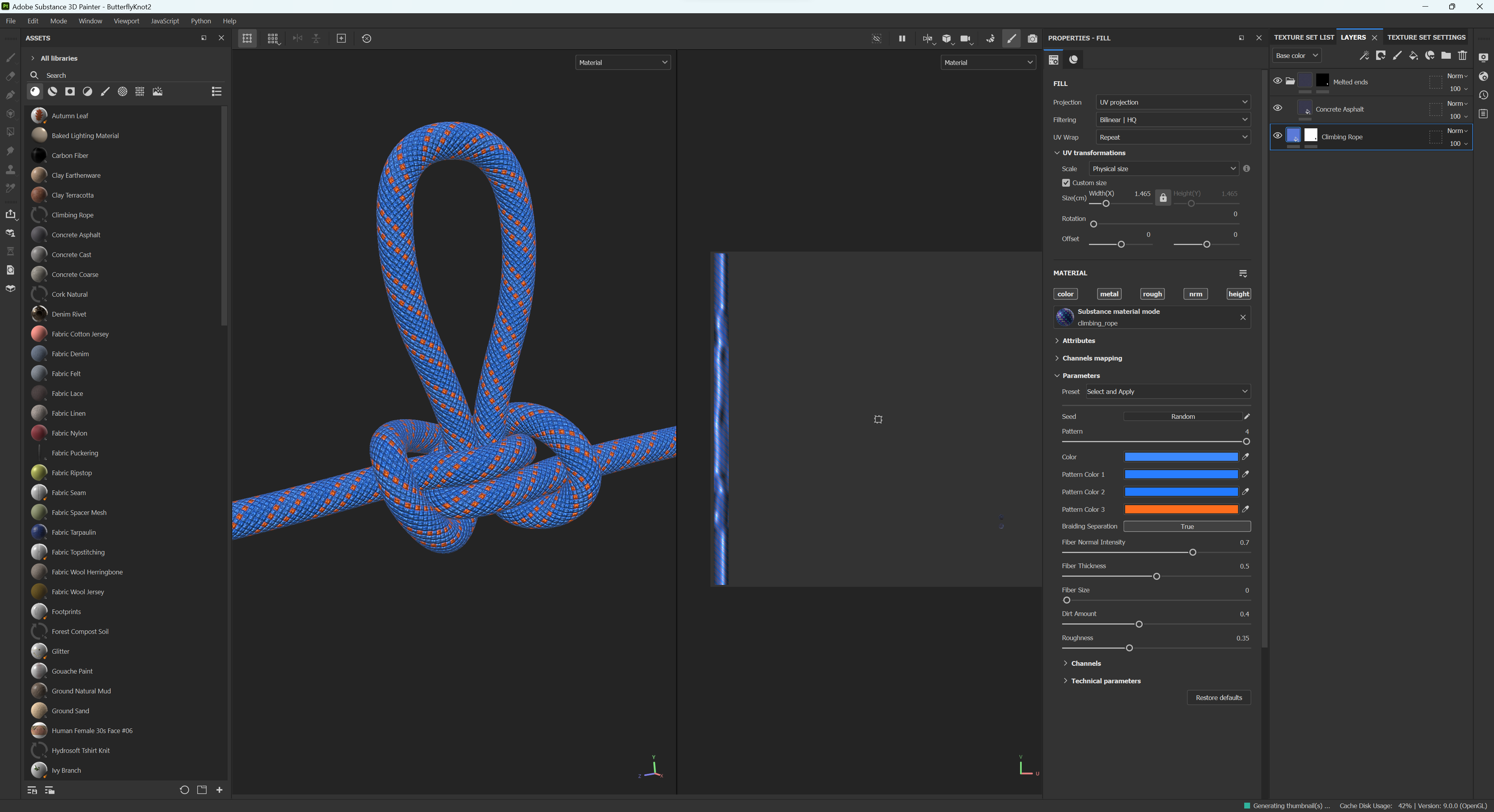Click the delete layer trash icon
The width and height of the screenshot is (1494, 812).
click(1463, 56)
